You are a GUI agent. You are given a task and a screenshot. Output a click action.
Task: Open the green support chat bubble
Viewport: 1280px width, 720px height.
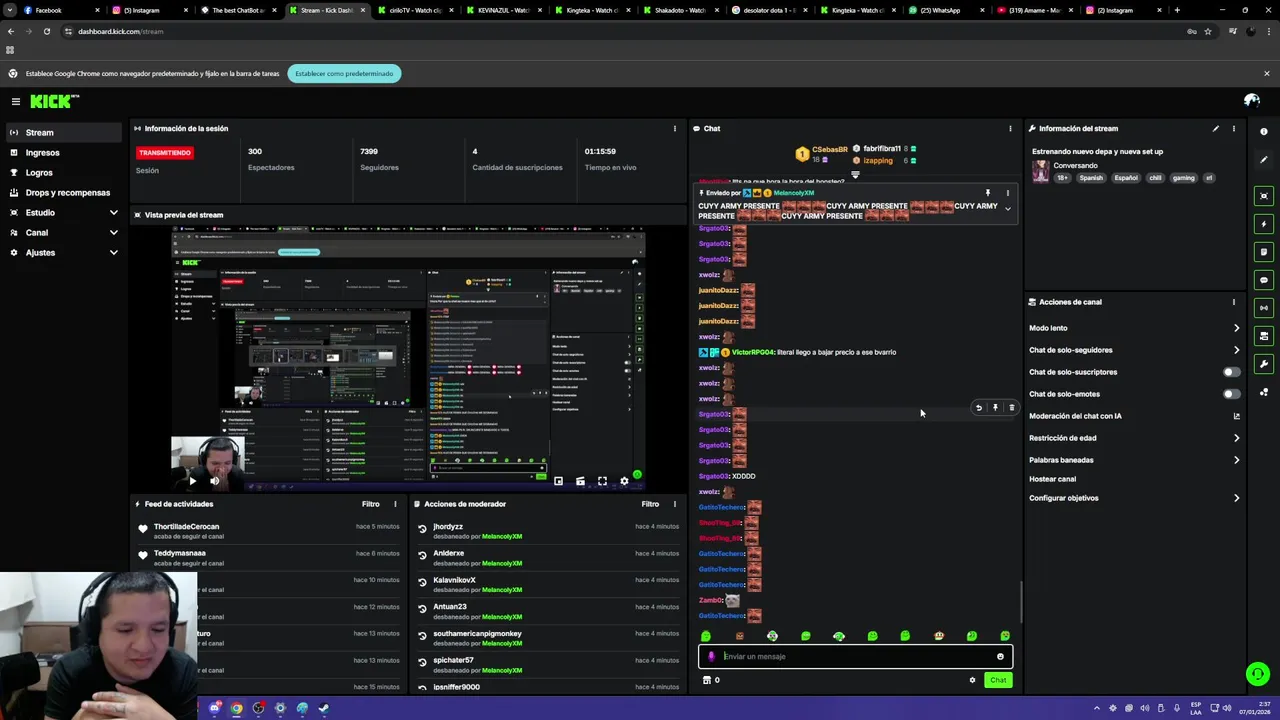click(1258, 675)
